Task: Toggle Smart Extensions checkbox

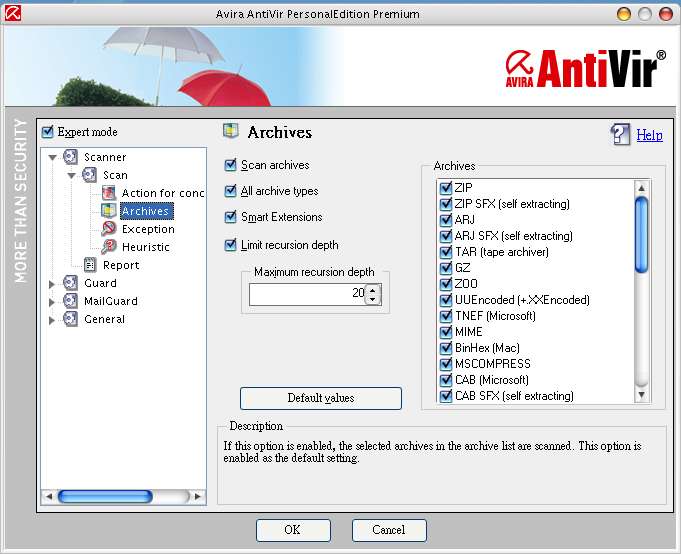Action: (231, 217)
